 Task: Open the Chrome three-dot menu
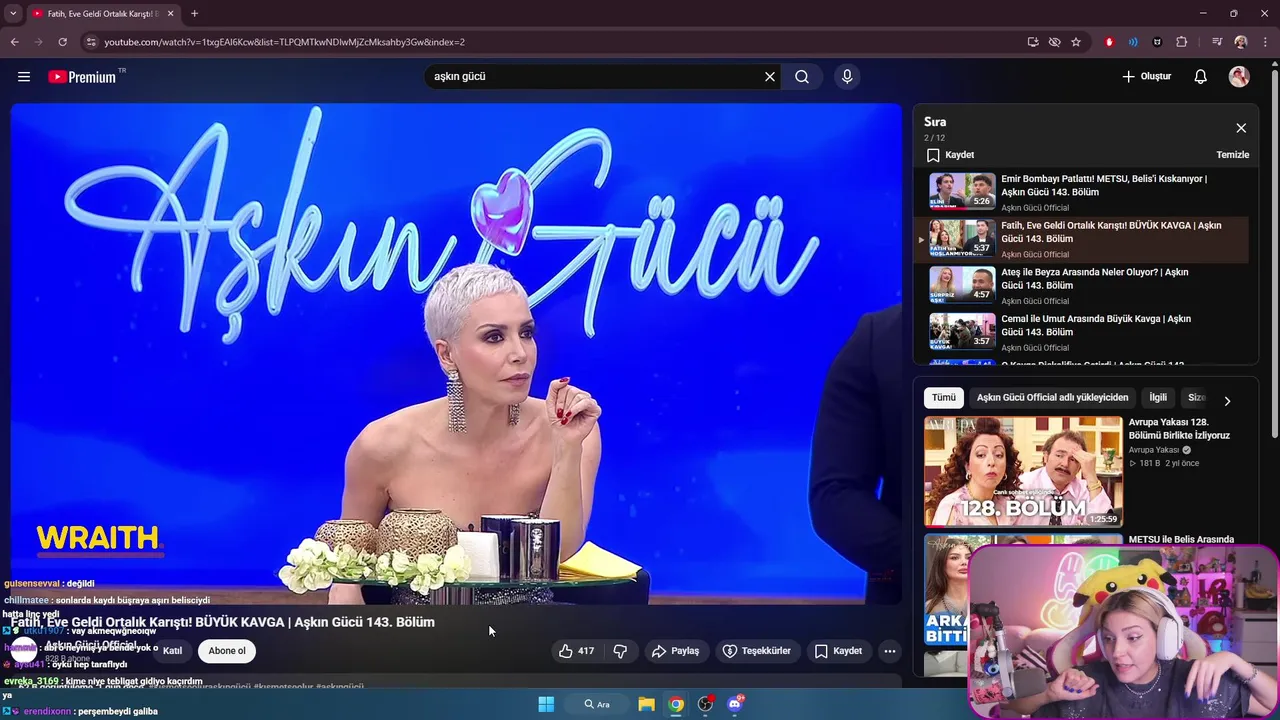(x=1266, y=42)
